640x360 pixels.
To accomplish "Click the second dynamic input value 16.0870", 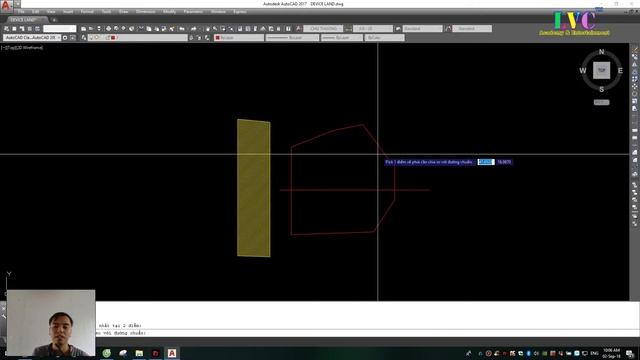I will (504, 162).
